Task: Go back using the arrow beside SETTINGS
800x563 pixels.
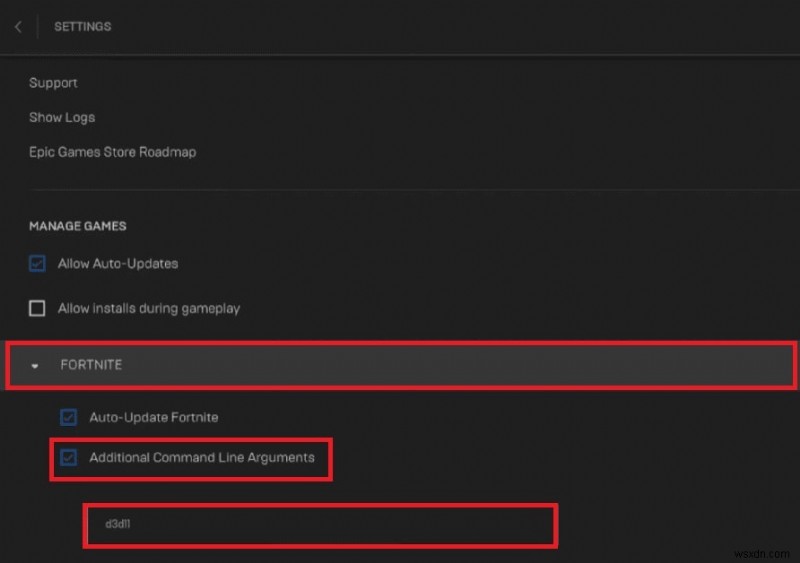Action: point(18,27)
